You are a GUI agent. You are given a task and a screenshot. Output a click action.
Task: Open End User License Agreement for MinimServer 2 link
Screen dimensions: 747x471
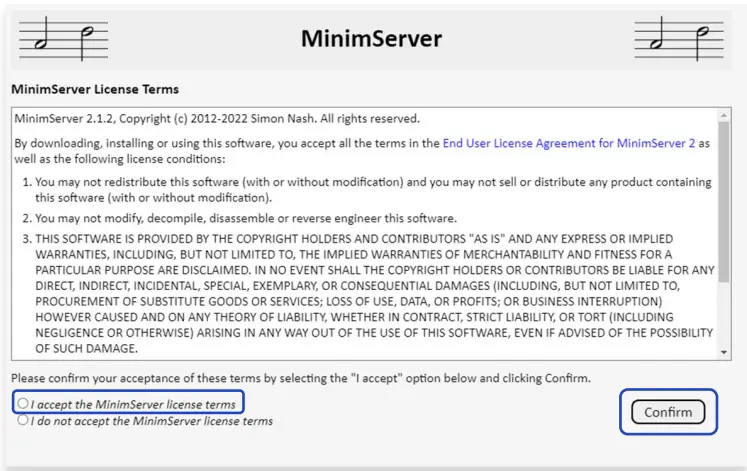[x=569, y=143]
